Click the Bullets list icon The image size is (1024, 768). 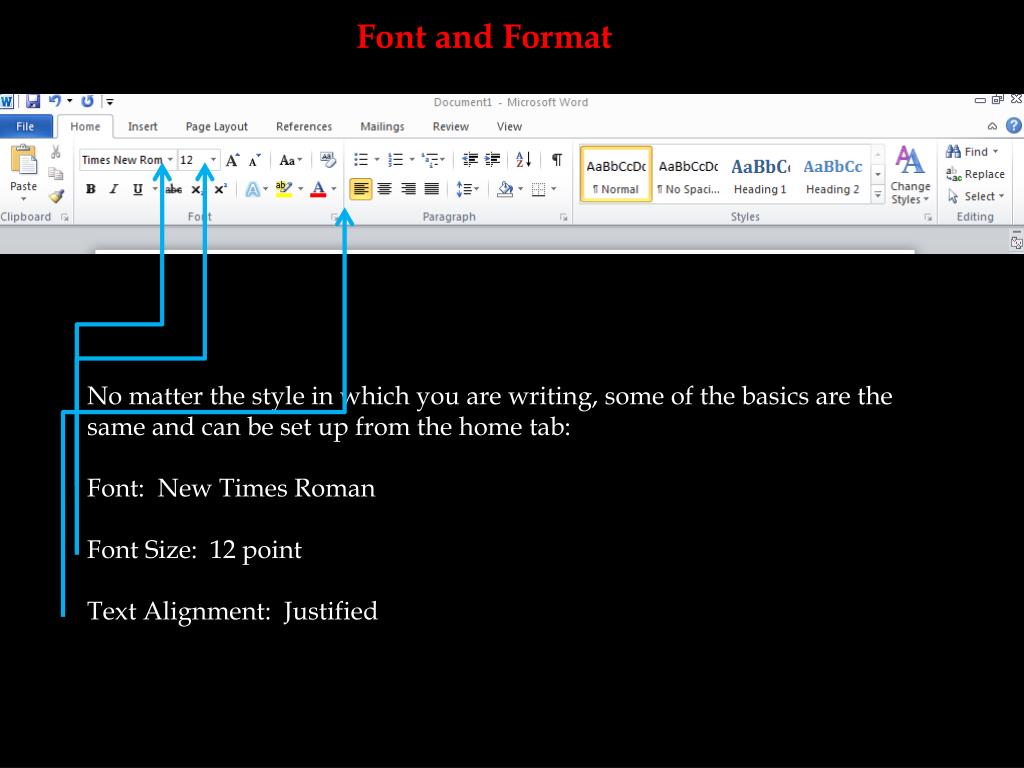(360, 159)
